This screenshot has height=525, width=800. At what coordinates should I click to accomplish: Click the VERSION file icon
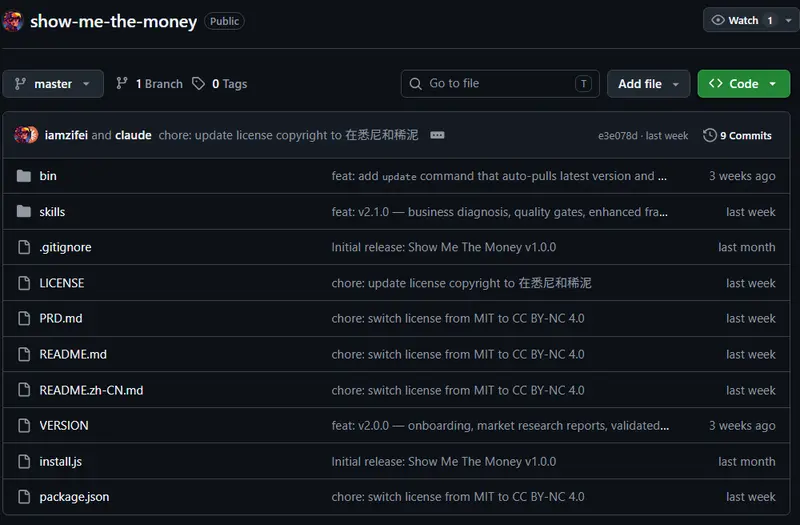click(x=24, y=426)
